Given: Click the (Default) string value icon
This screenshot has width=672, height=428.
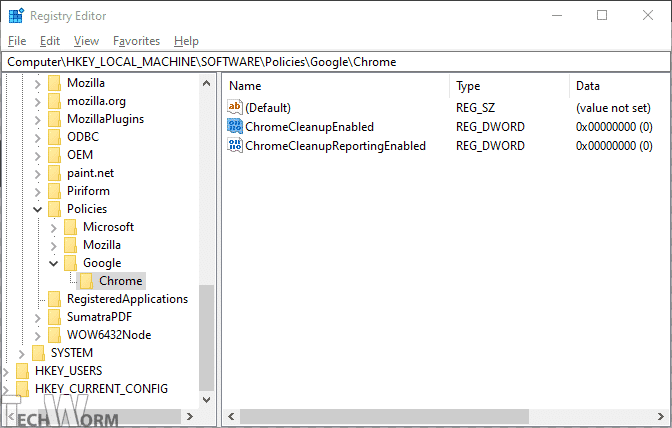Looking at the screenshot, I should (235, 108).
